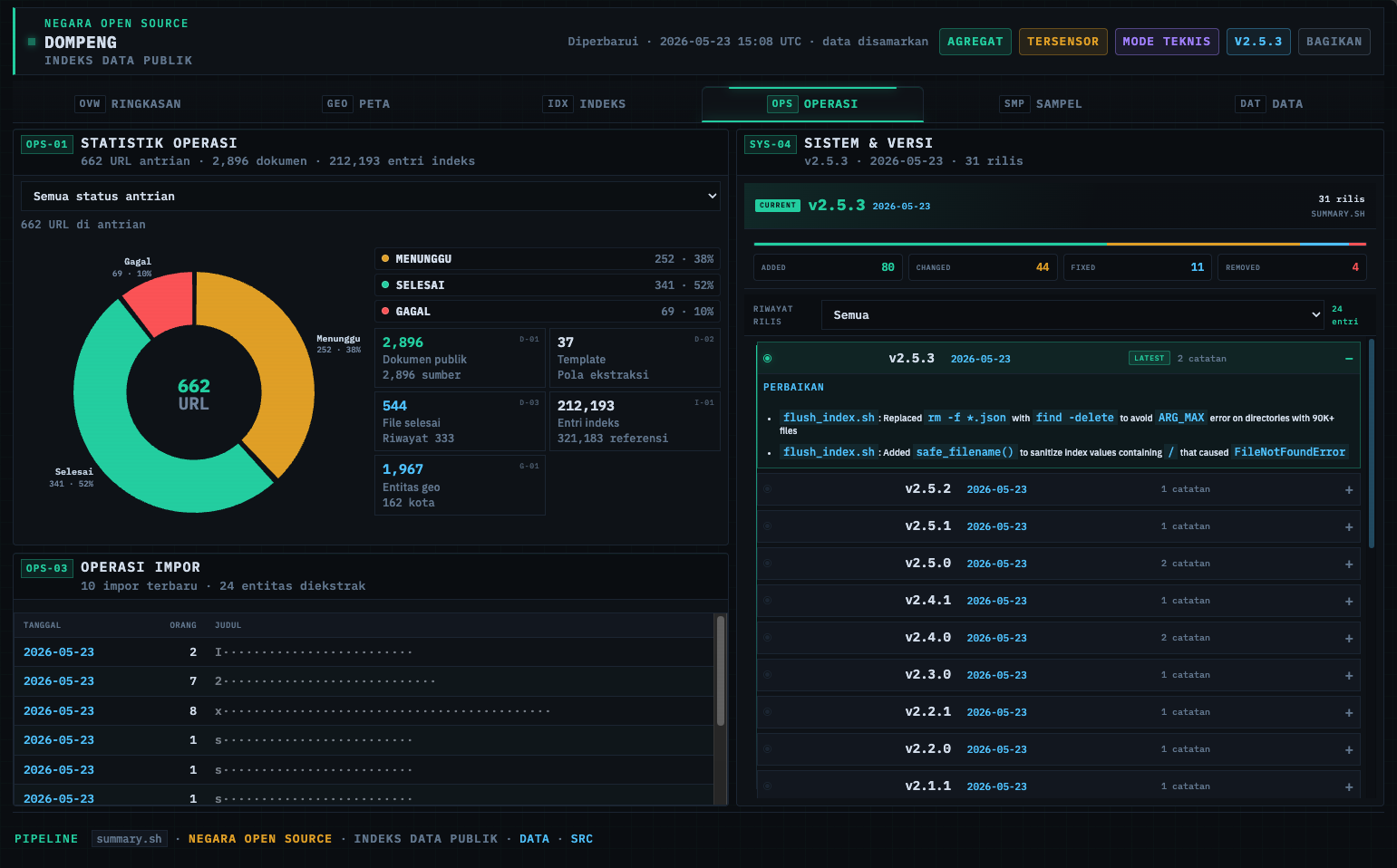Click the 1,967 Entitas geo card

(x=460, y=485)
